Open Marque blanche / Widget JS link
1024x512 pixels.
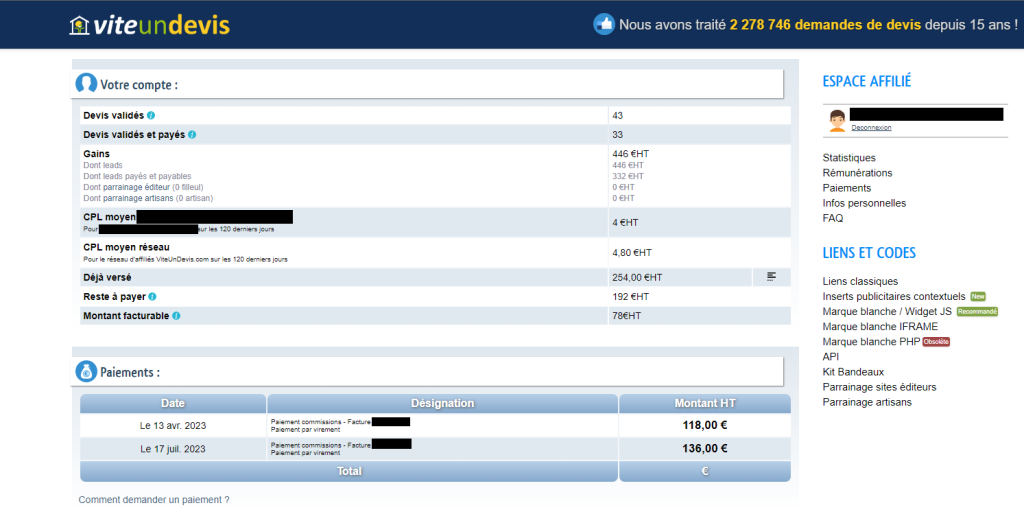[x=888, y=312]
